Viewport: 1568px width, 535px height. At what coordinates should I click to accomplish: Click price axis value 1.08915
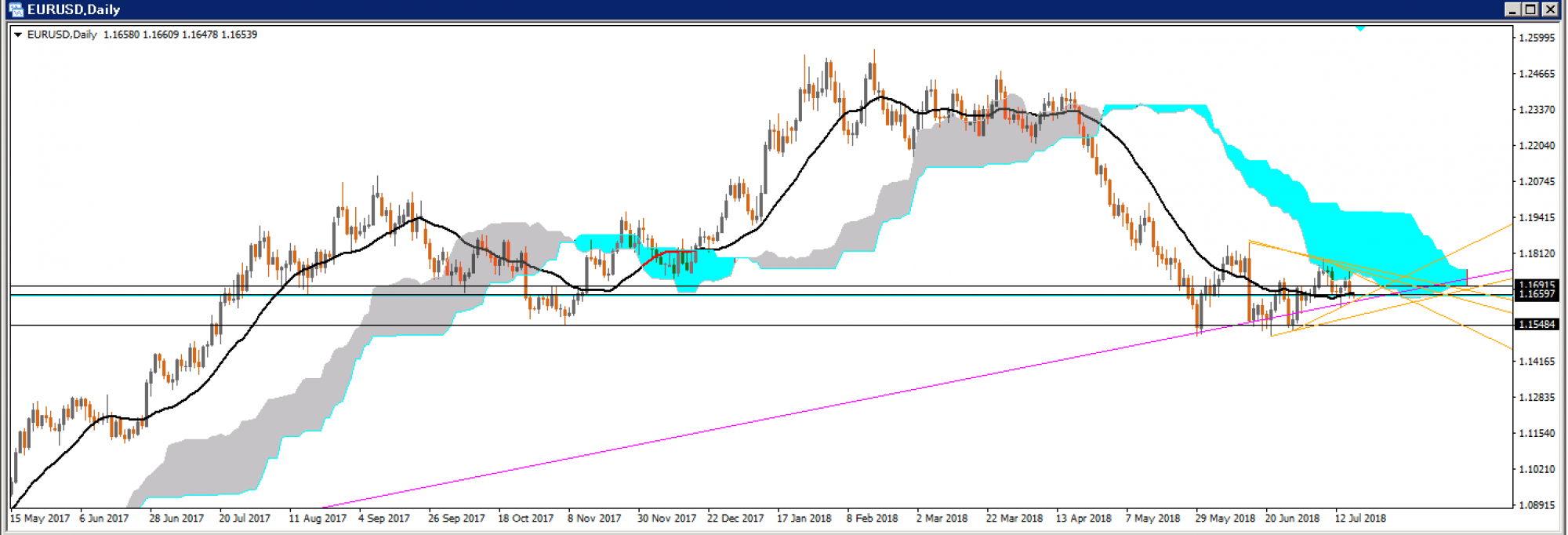[1537, 504]
